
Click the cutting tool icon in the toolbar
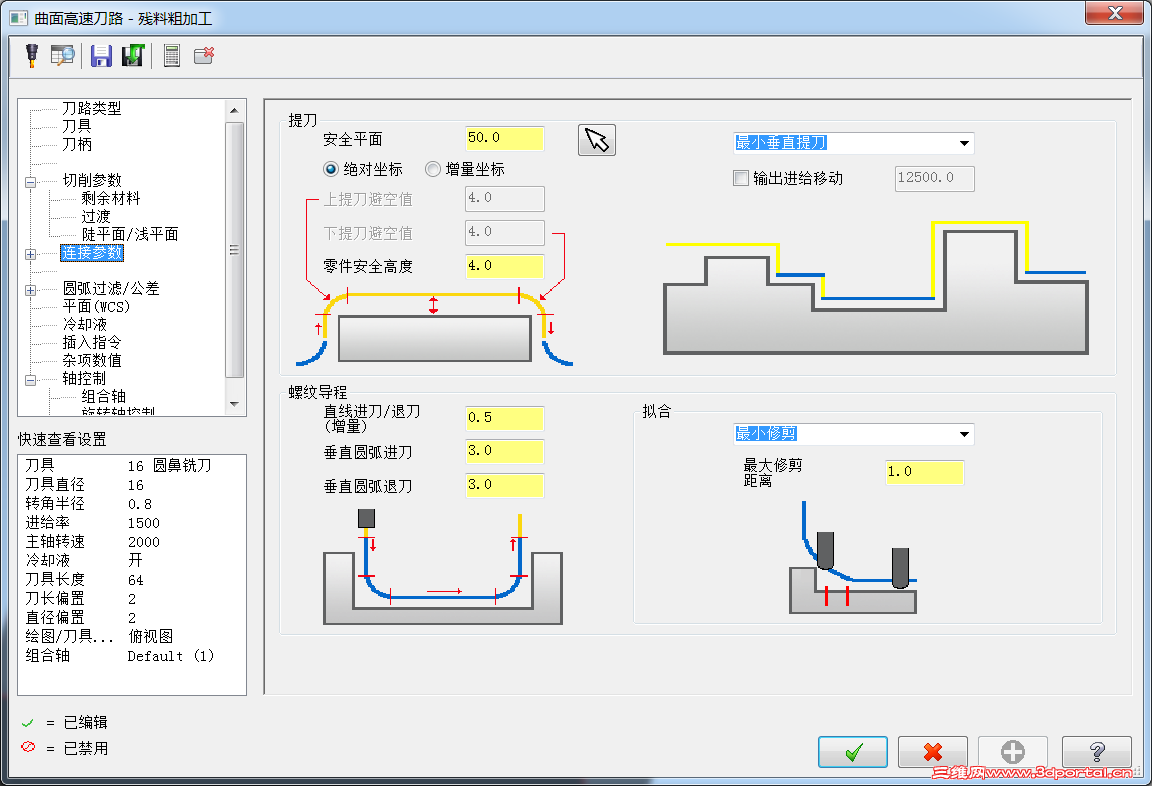[x=30, y=55]
